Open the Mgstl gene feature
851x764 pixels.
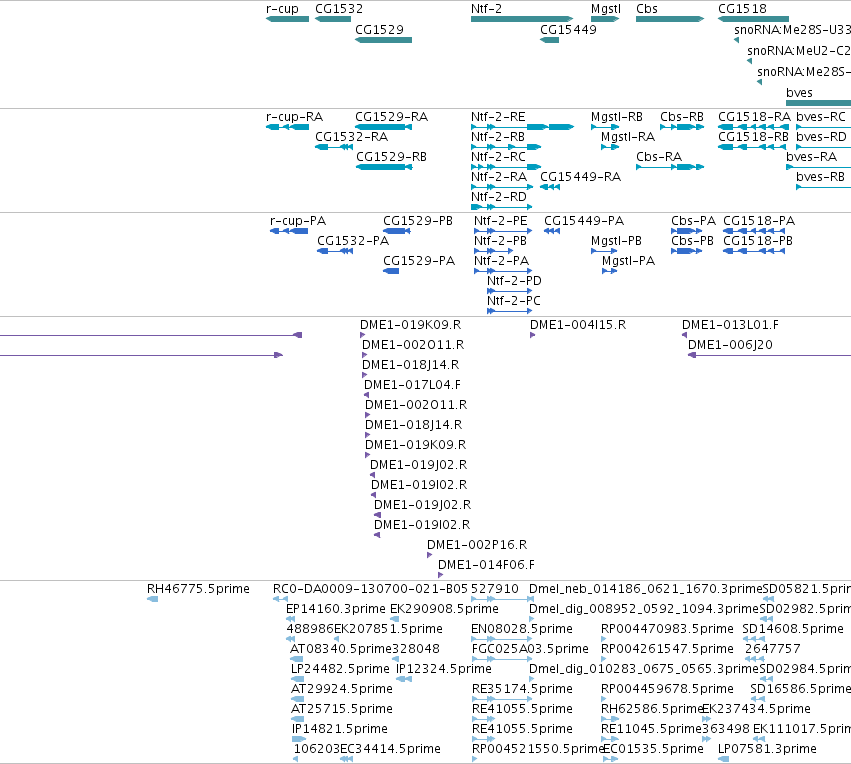point(605,19)
